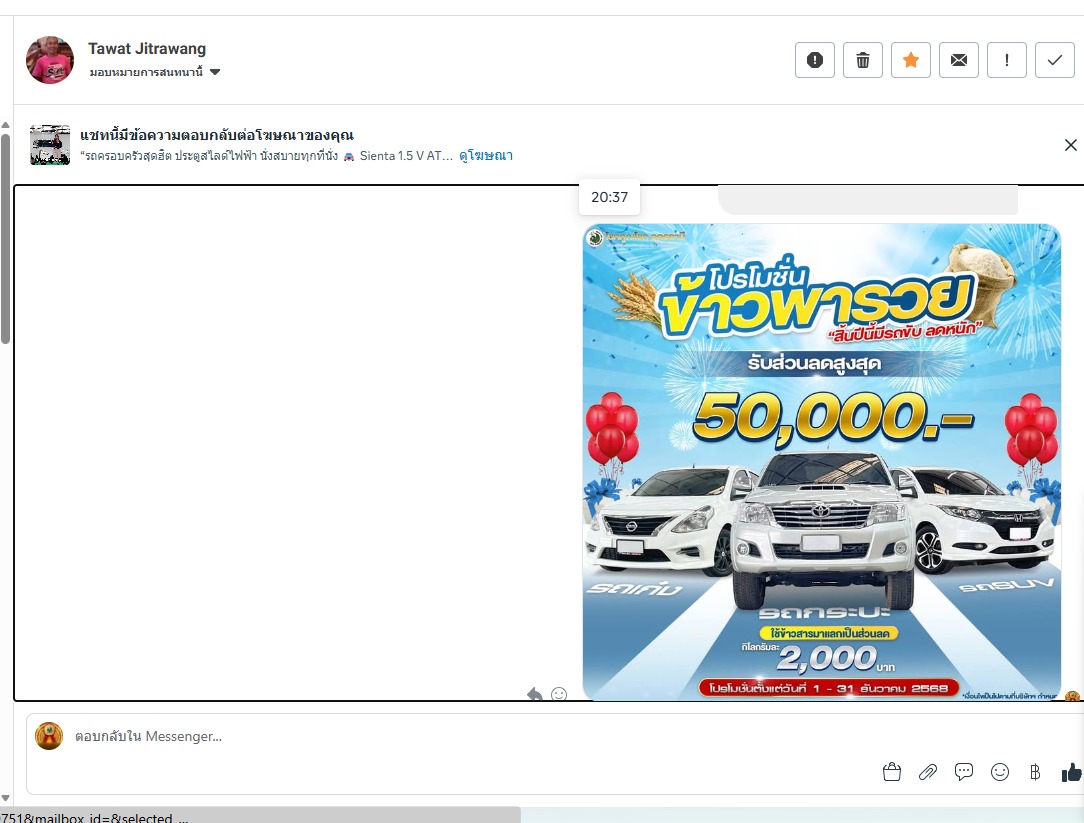The height and width of the screenshot is (823, 1084).
Task: Attach a file with paperclip icon
Action: (928, 772)
